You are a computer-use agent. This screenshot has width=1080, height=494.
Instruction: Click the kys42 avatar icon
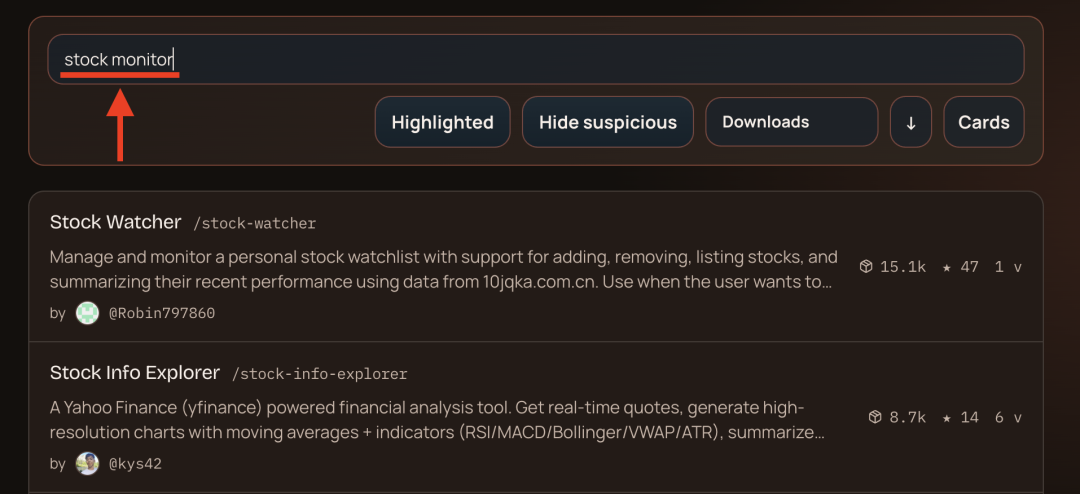[x=88, y=464]
